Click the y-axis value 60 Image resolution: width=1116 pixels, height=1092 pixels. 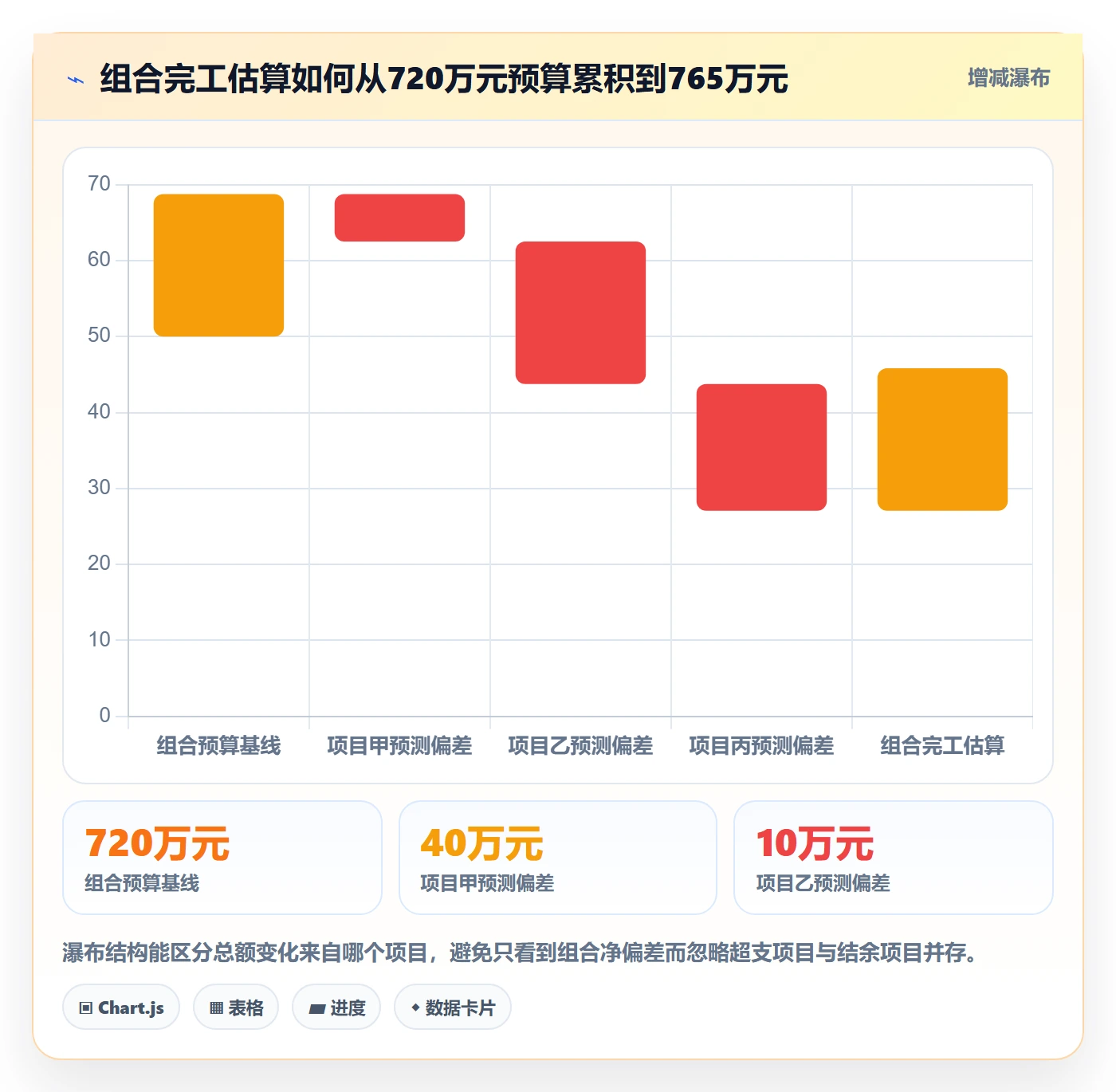(99, 260)
